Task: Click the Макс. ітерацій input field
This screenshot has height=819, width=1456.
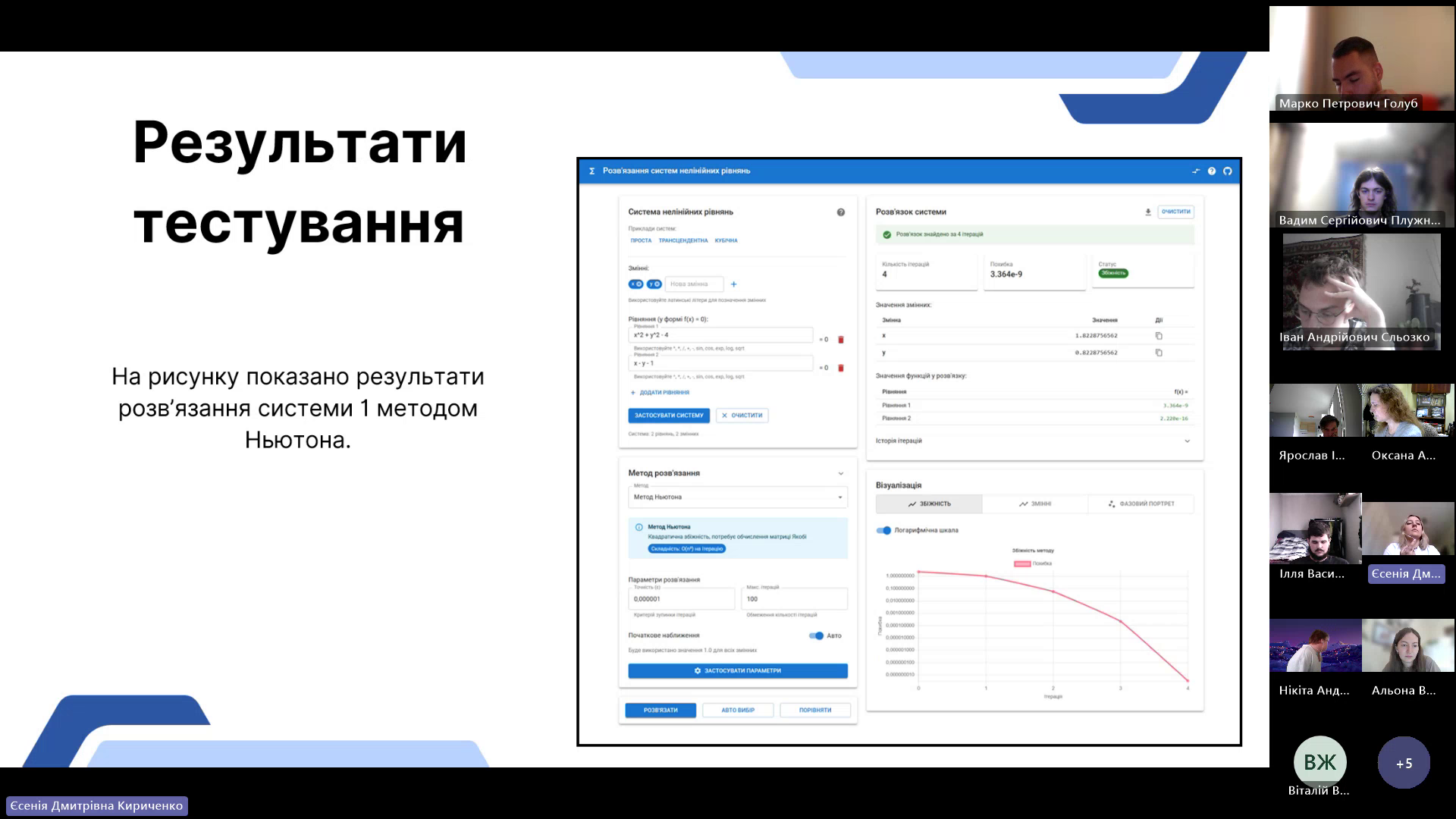Action: point(793,599)
